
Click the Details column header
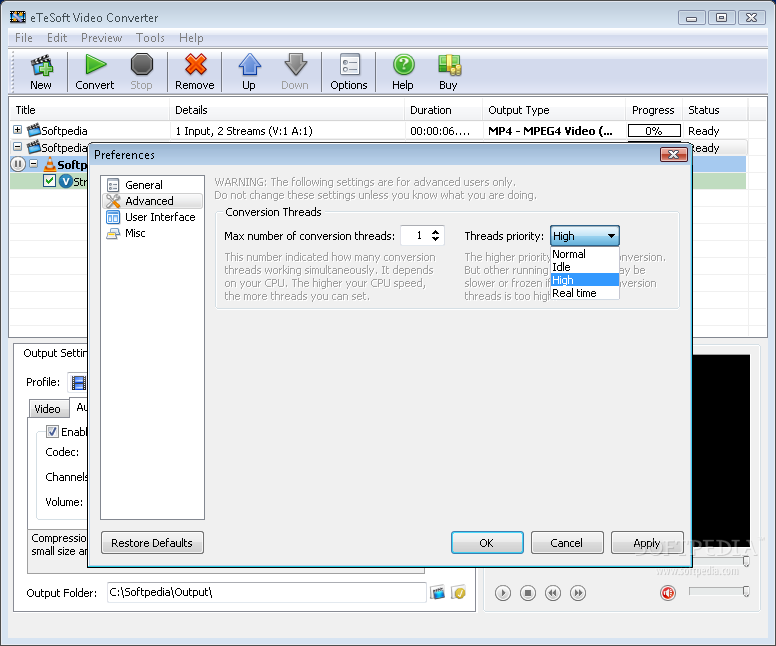coord(287,110)
